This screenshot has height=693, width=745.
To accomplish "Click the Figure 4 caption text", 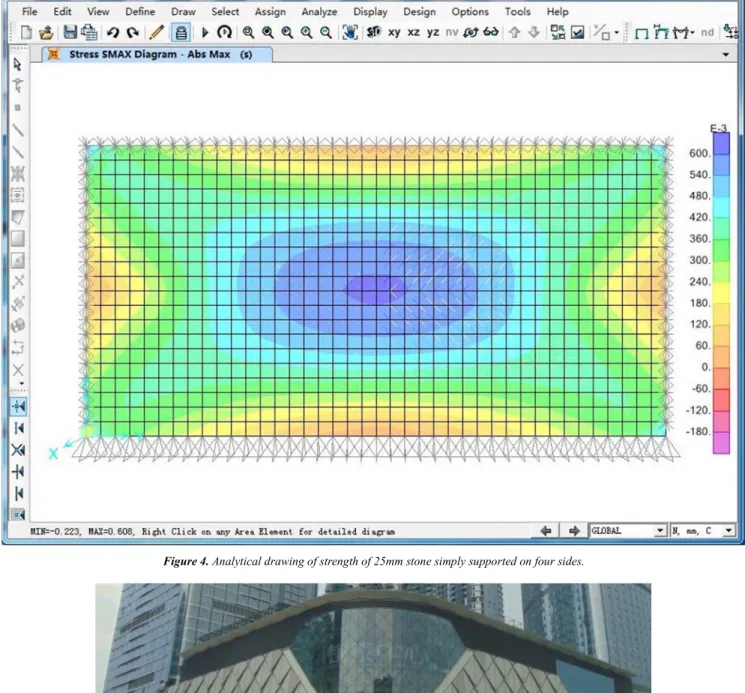I will (x=373, y=561).
